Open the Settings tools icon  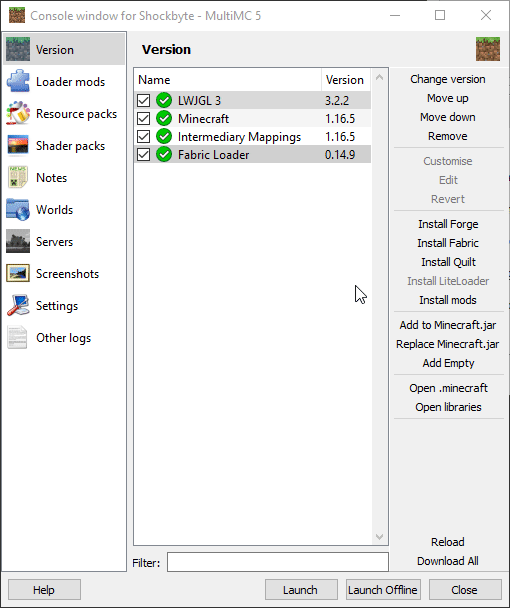18,305
